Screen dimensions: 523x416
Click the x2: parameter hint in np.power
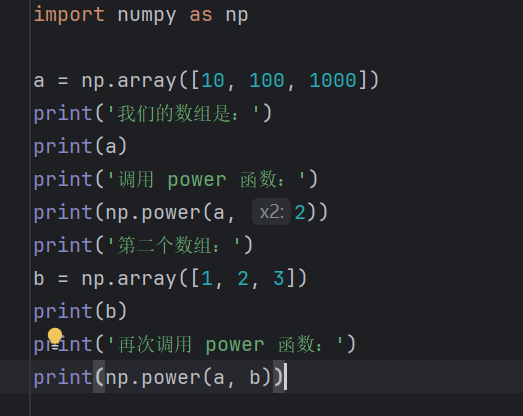pos(272,212)
